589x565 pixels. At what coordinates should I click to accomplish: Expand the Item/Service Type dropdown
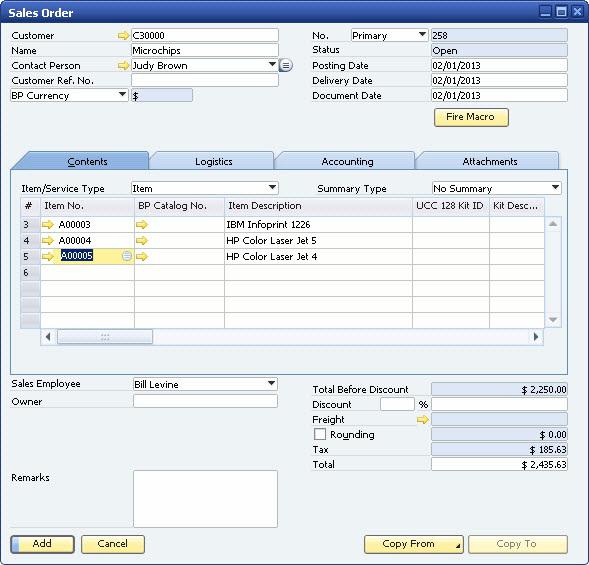272,187
